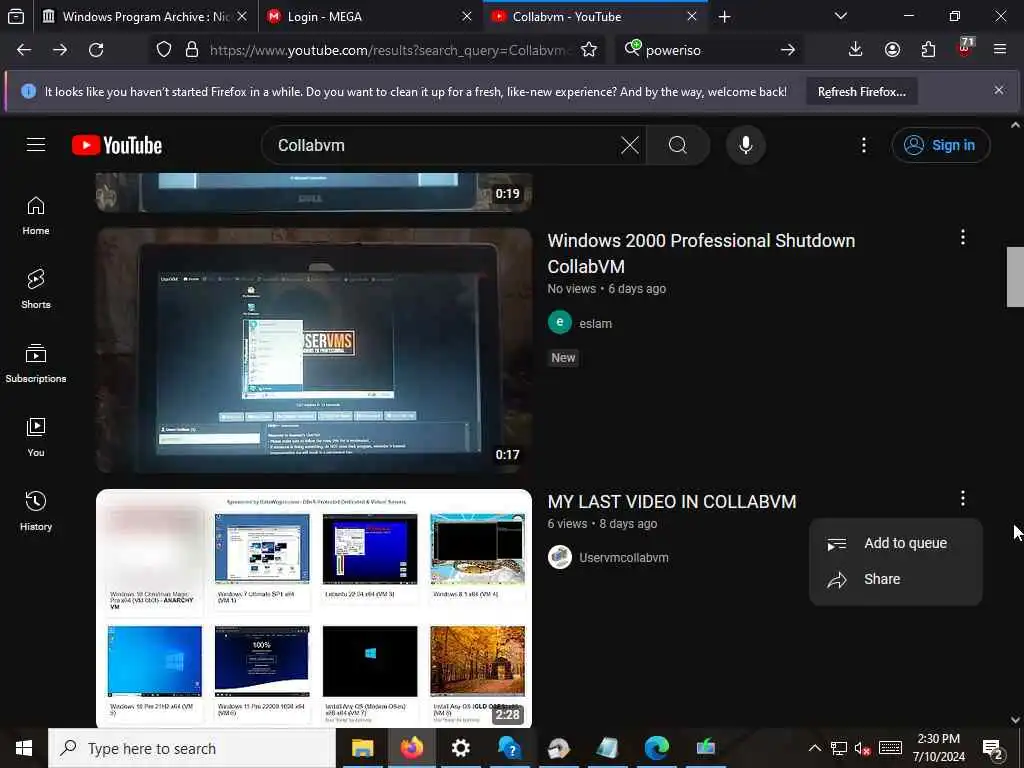Start voice search with microphone
The image size is (1024, 768).
[x=746, y=145]
